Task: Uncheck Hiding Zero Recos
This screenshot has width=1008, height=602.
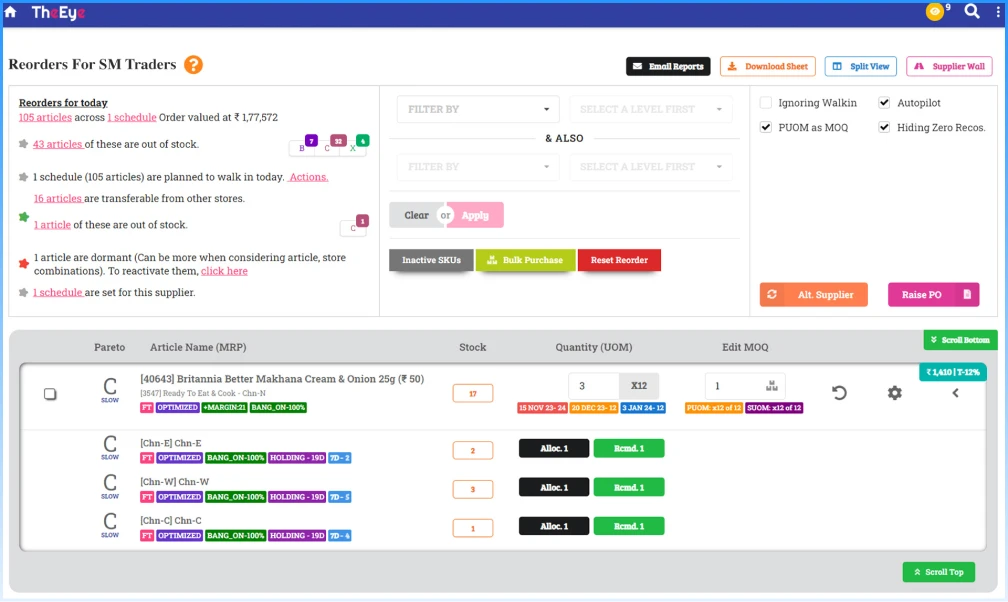Action: [884, 127]
